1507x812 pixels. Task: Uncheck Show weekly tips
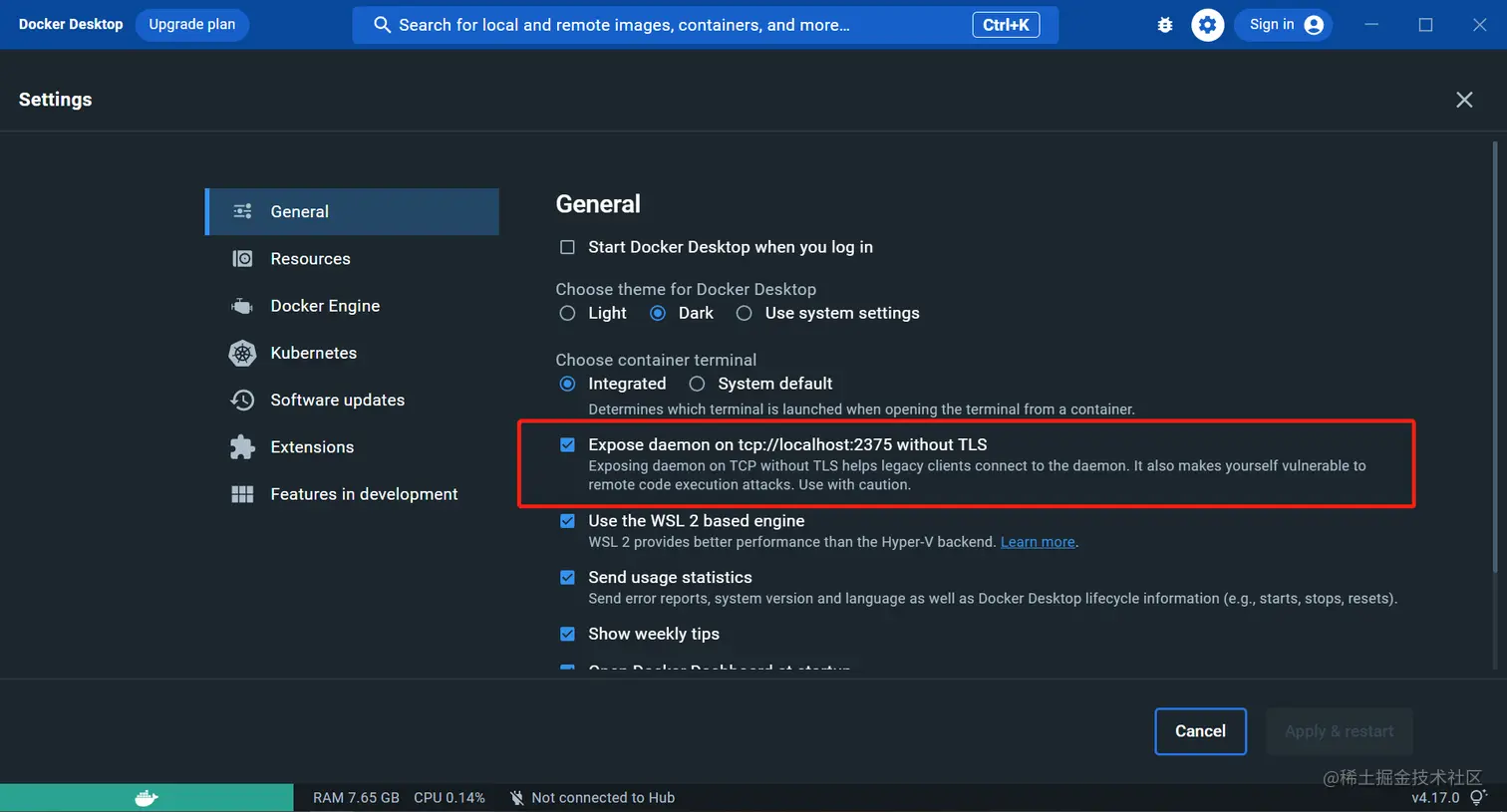(567, 634)
